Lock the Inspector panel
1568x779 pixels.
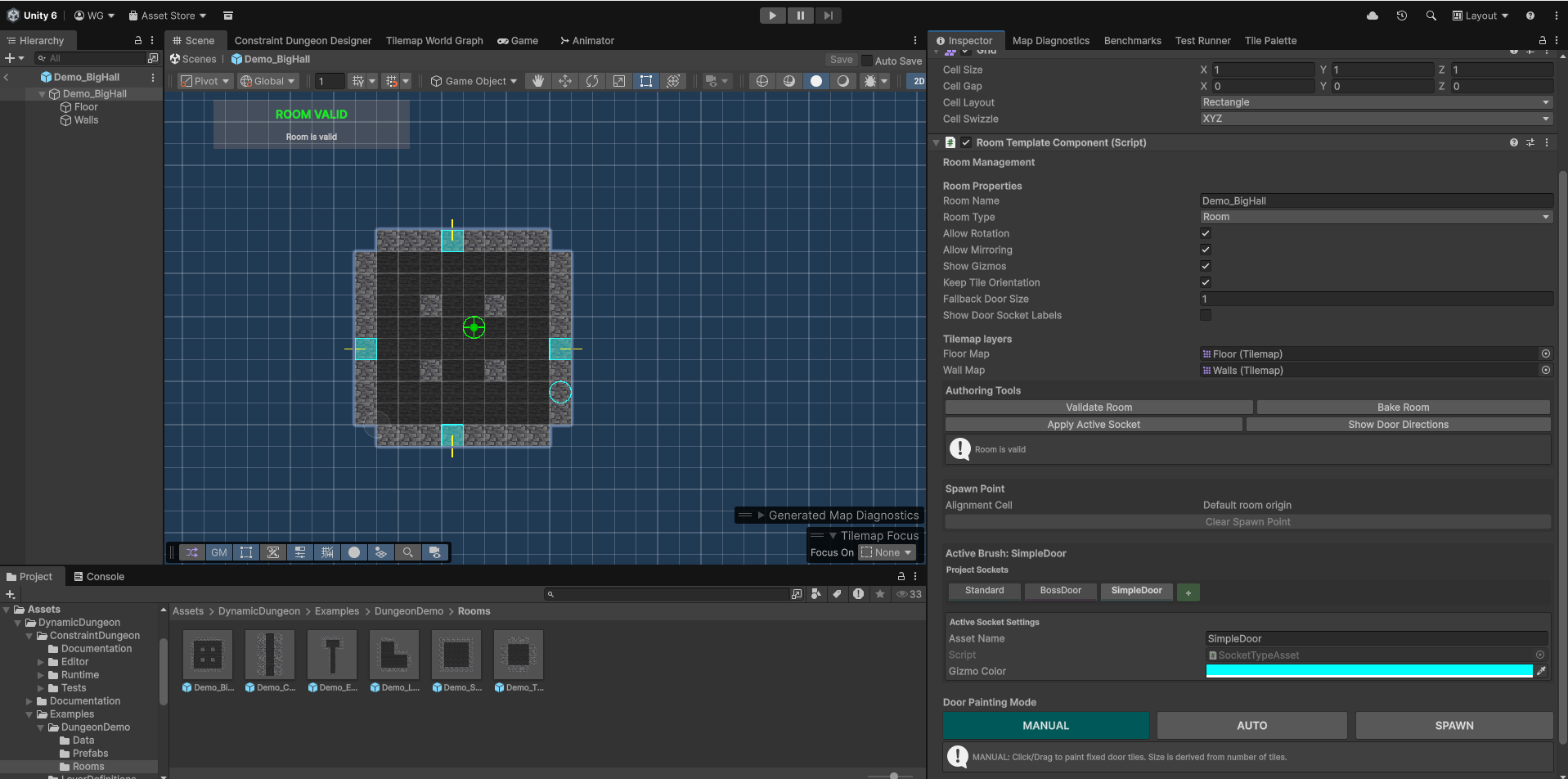[x=1543, y=40]
